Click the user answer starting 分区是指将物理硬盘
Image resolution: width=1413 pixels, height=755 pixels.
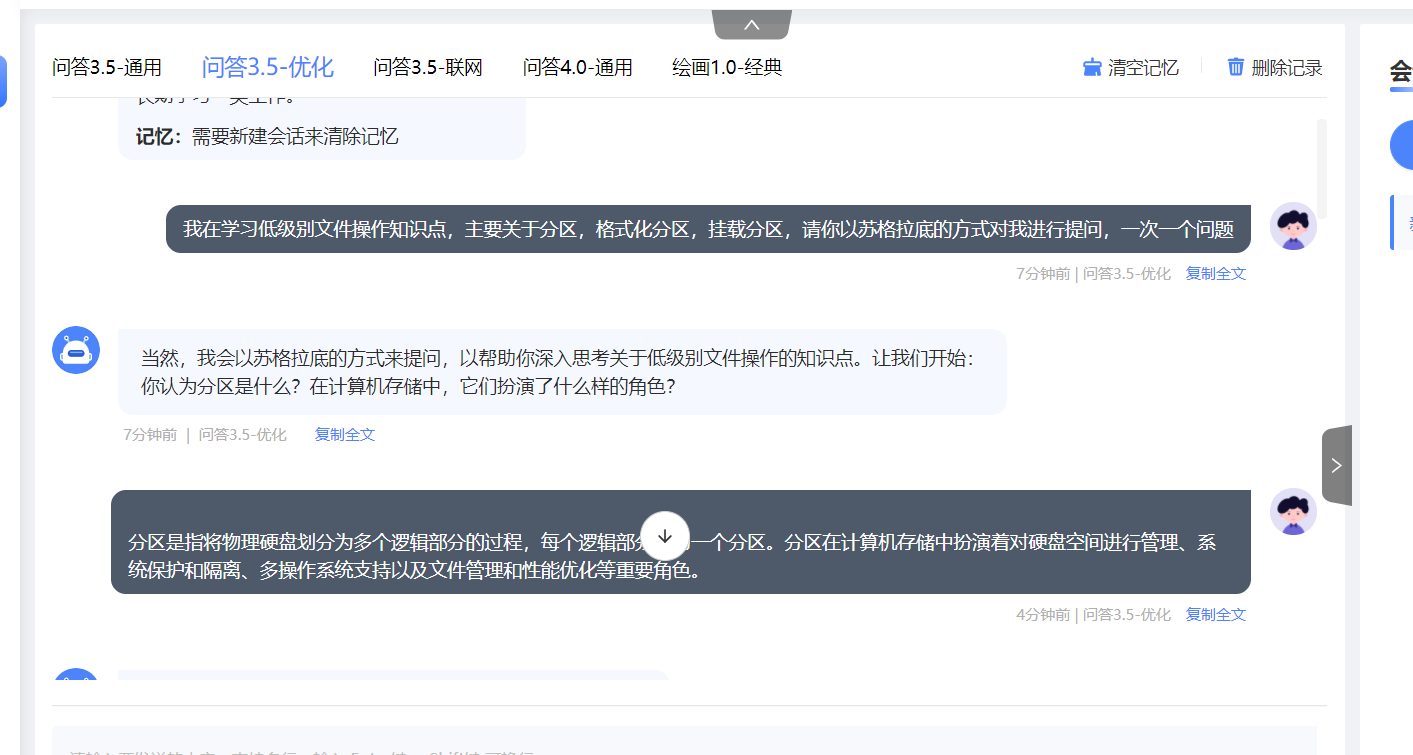coord(681,542)
